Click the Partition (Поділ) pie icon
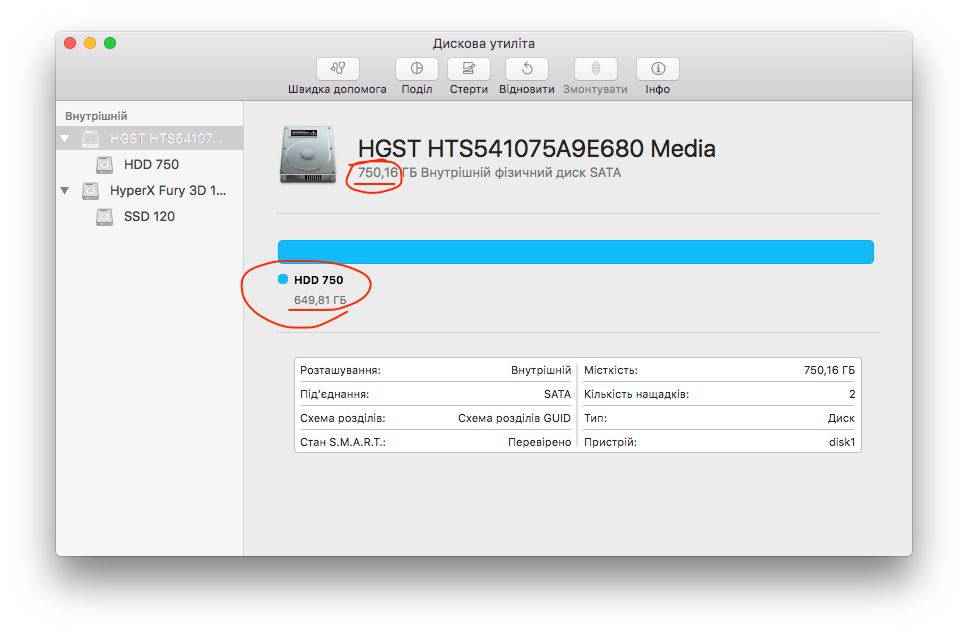This screenshot has height=636, width=968. [417, 69]
